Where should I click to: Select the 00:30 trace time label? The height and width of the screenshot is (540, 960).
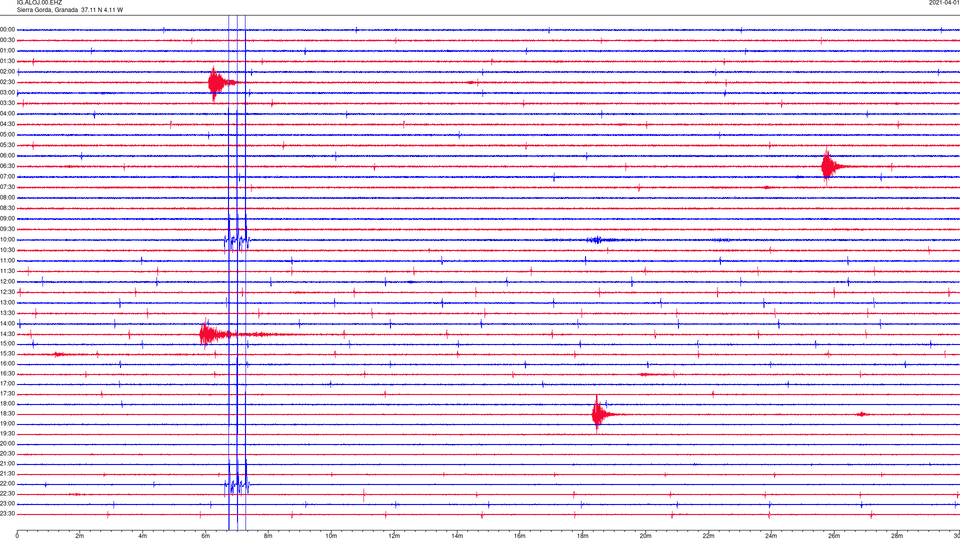pos(8,40)
